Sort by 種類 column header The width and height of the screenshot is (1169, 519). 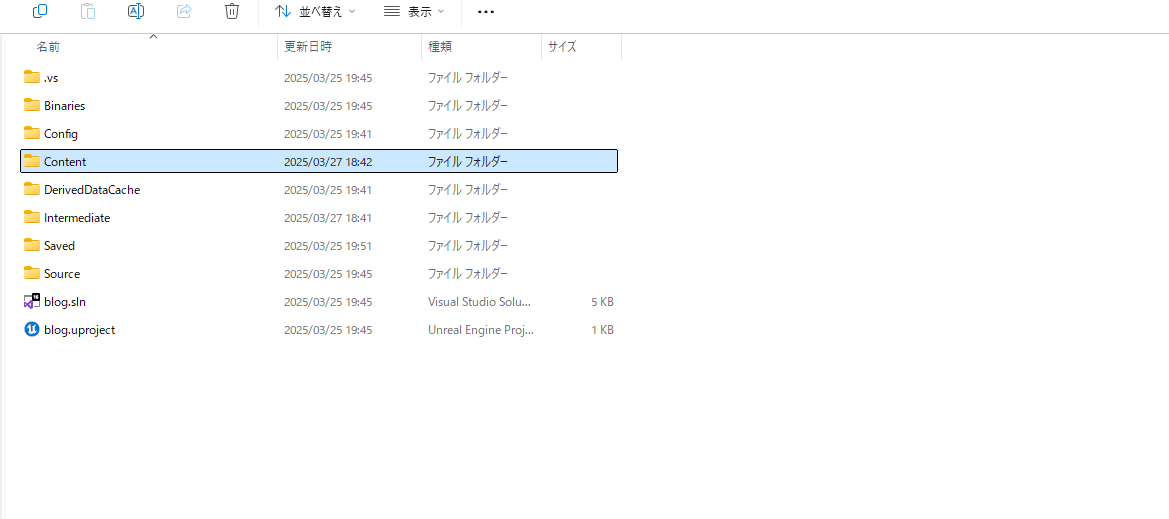[441, 47]
